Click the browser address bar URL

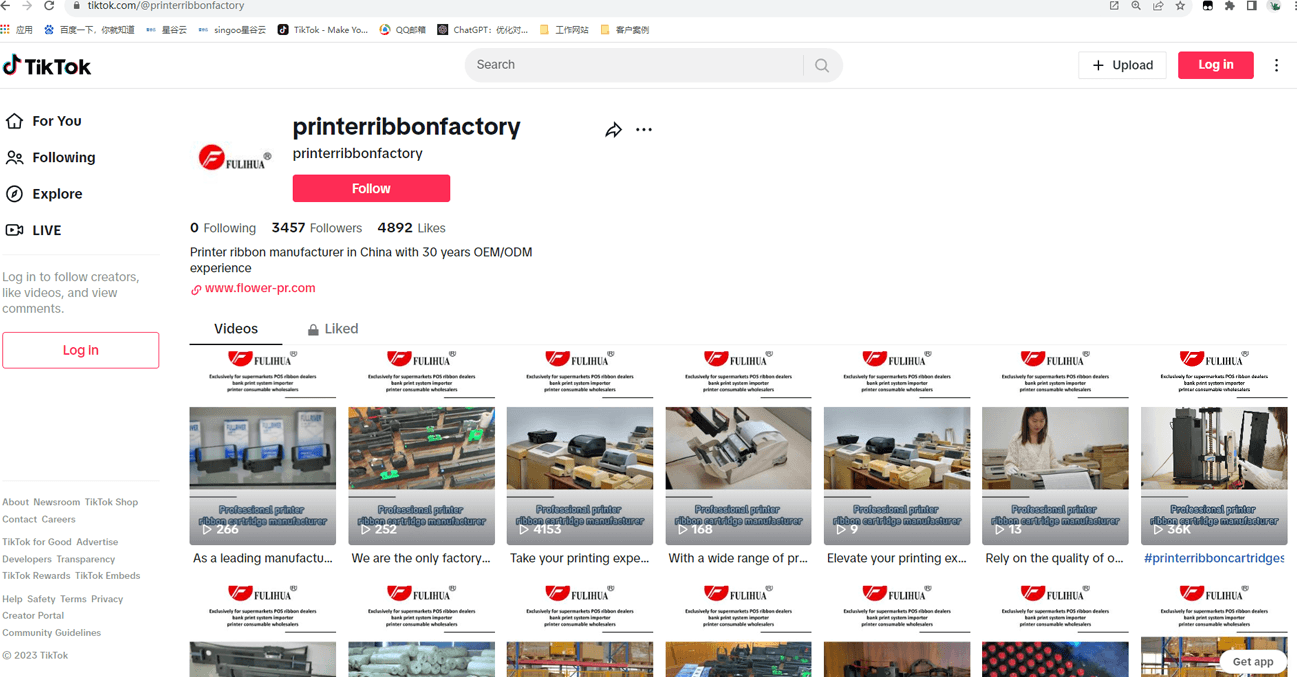tap(166, 6)
